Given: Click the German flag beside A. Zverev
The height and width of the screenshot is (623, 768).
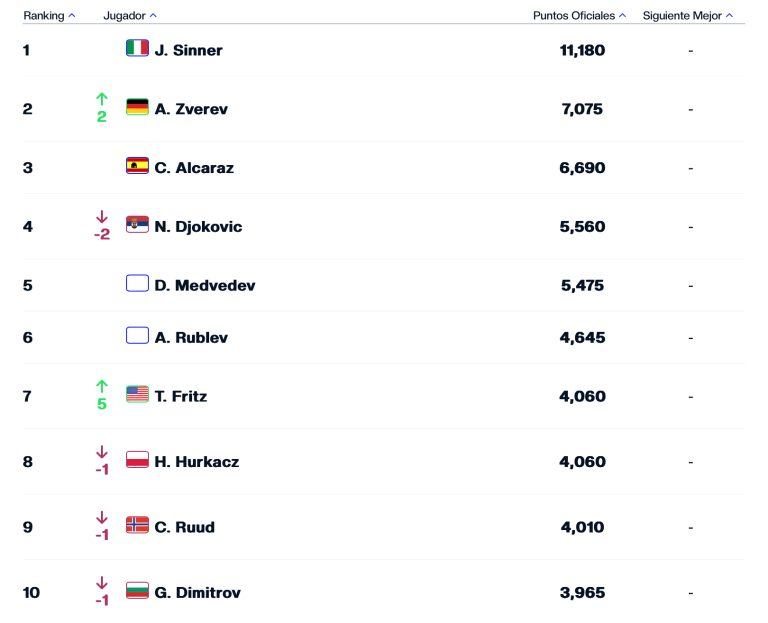Looking at the screenshot, I should (137, 107).
